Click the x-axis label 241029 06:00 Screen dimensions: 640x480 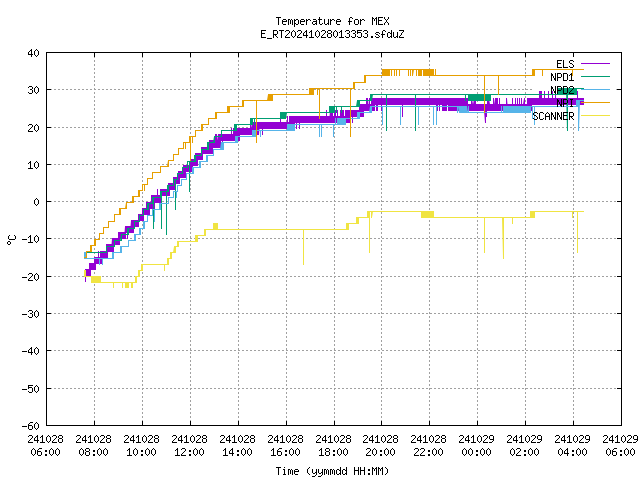pos(620,445)
